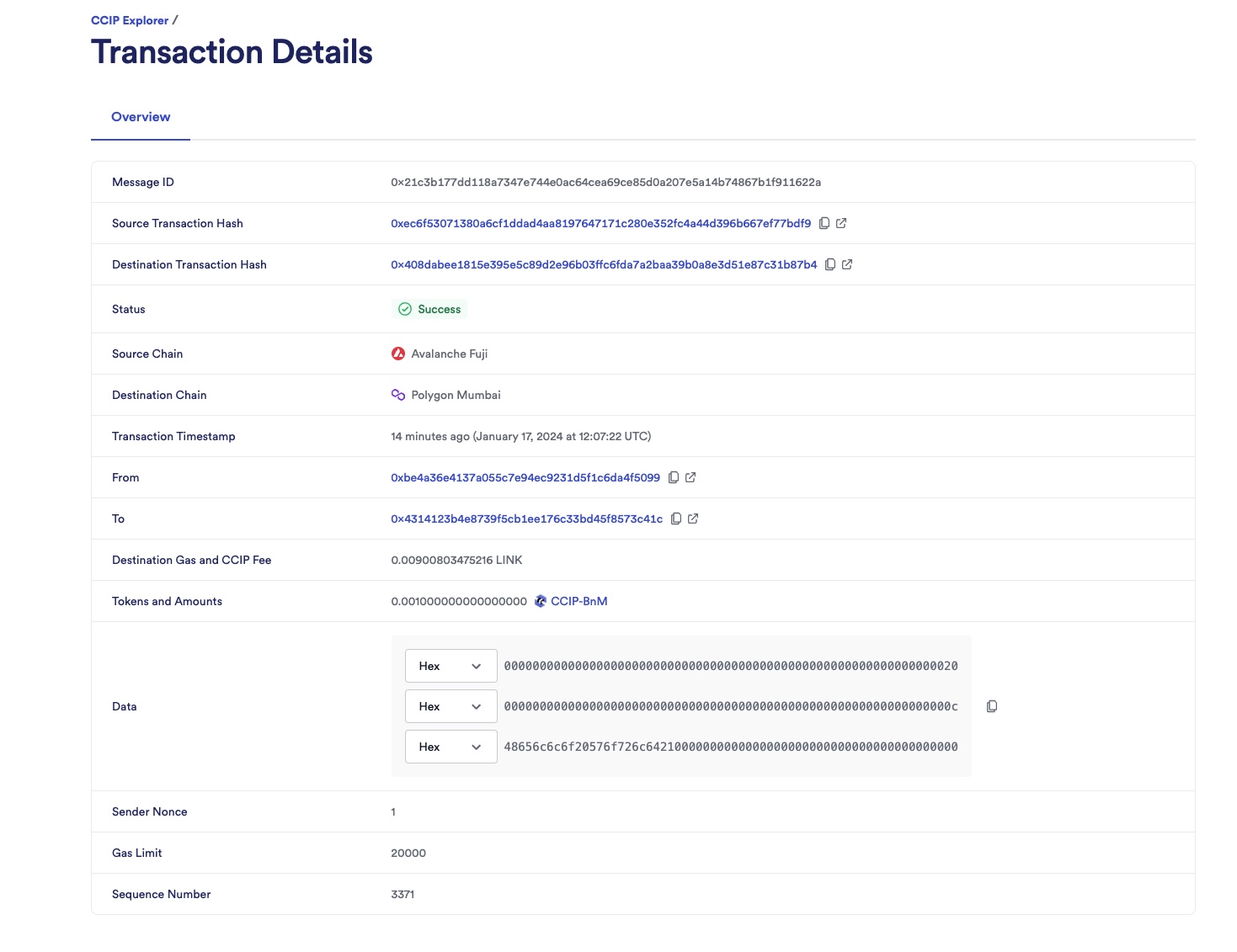The image size is (1237, 952).
Task: Click fee value 0.00900803475216 LINK
Action: pyautogui.click(x=456, y=560)
